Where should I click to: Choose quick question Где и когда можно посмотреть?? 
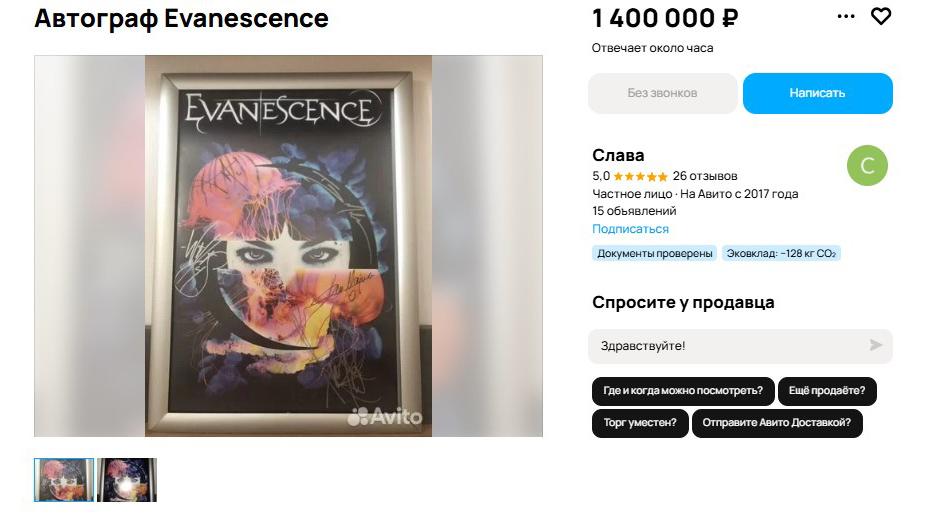(682, 391)
